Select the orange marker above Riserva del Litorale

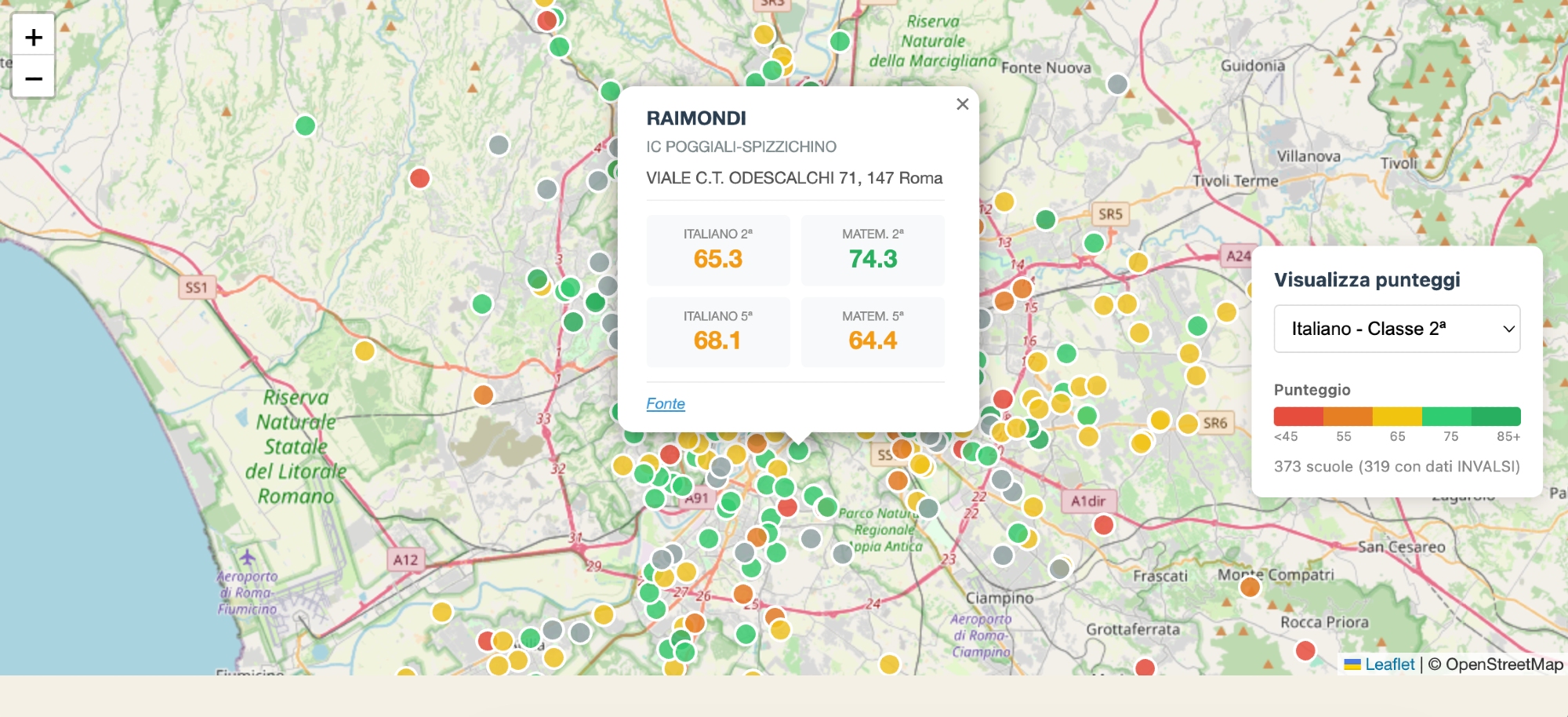click(484, 395)
